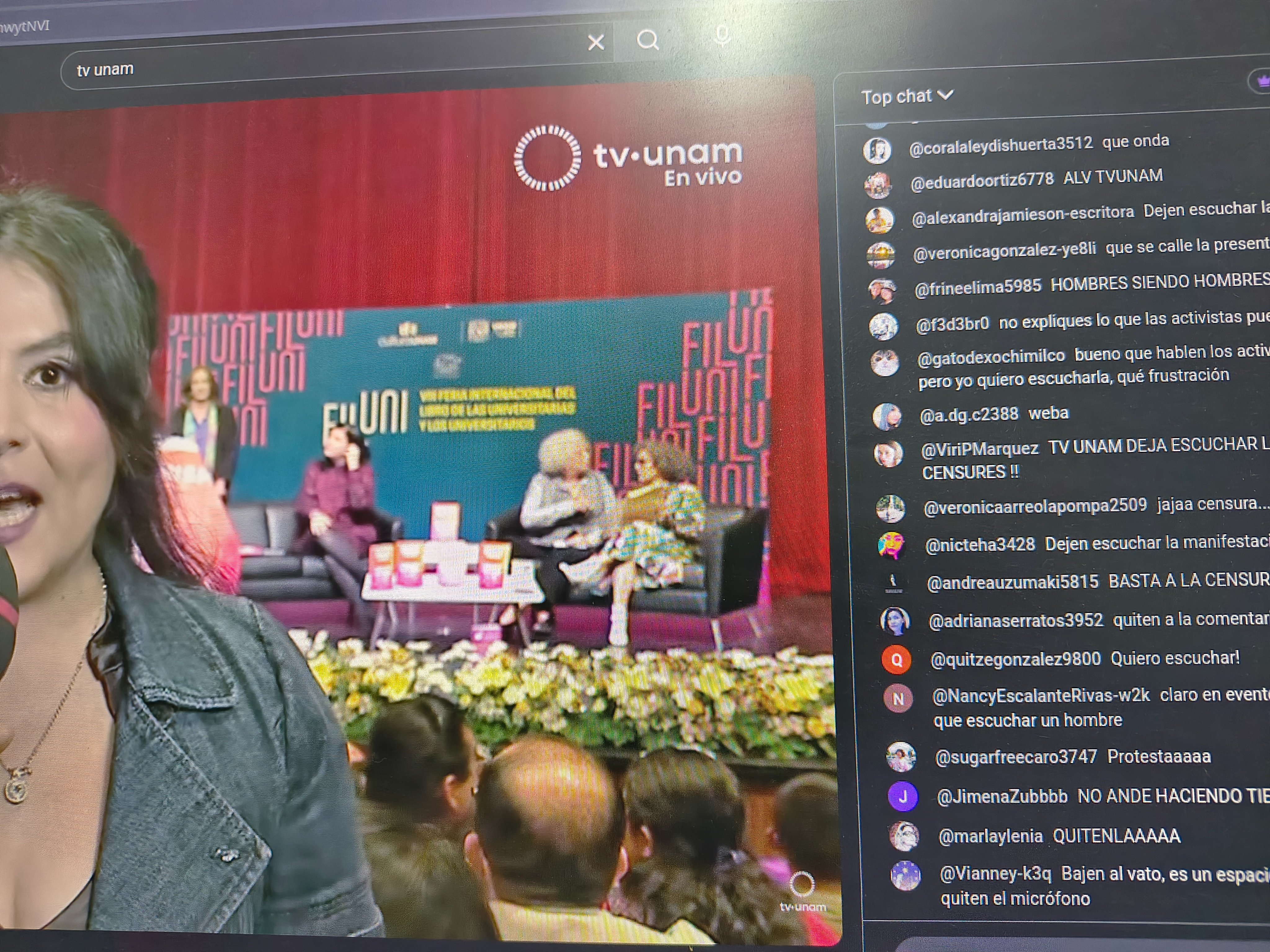This screenshot has width=1270, height=952.
Task: Select the 'HOMBRES SIENDO HOMBRES' message text
Action: tap(1160, 282)
